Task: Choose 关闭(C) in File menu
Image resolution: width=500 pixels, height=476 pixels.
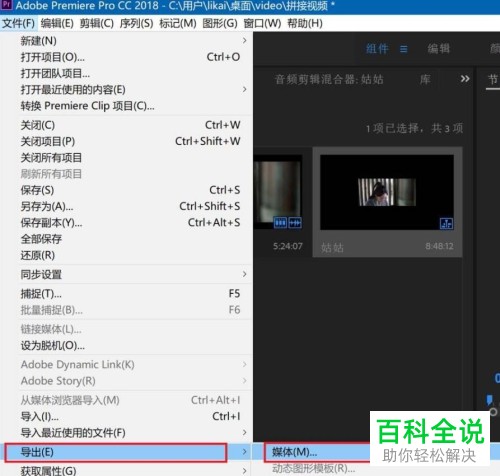Action: click(126, 125)
